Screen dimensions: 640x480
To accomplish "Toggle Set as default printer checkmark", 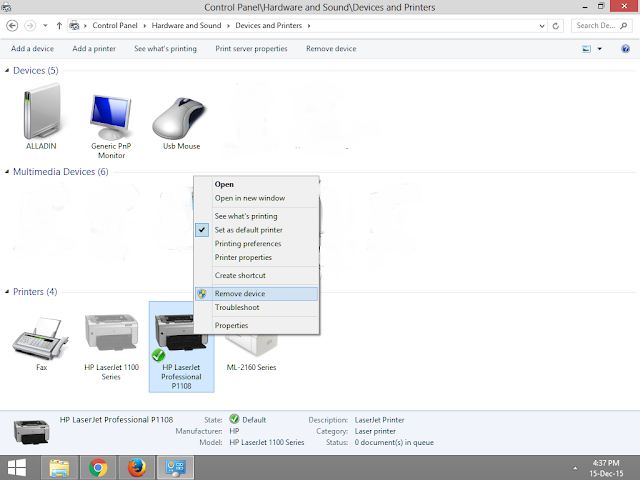I will point(202,230).
